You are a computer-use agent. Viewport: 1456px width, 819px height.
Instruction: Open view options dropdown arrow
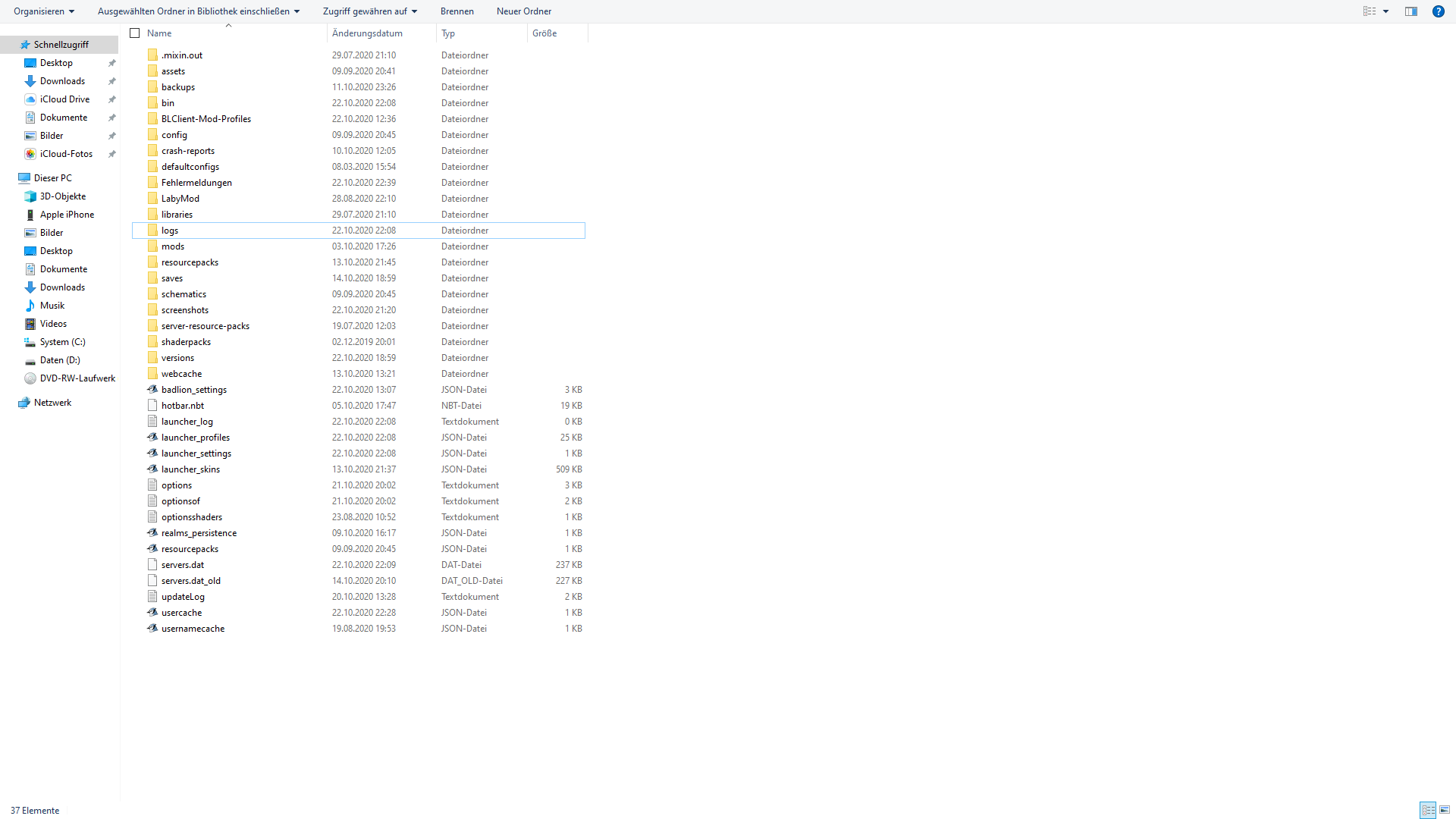1385,11
